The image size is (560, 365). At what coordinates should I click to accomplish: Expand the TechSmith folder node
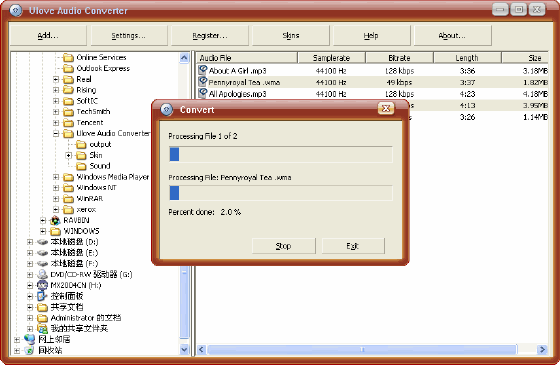pos(56,112)
